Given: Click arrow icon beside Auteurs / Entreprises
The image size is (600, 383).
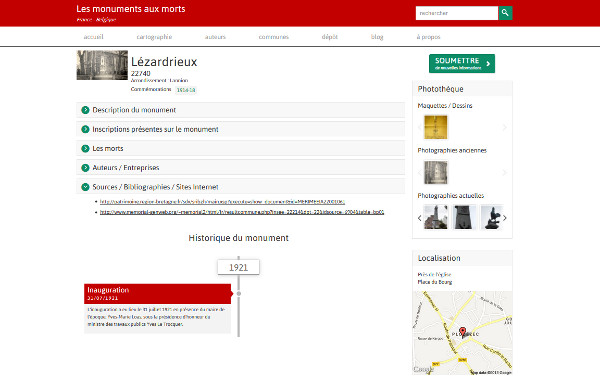Looking at the screenshot, I should pos(85,168).
